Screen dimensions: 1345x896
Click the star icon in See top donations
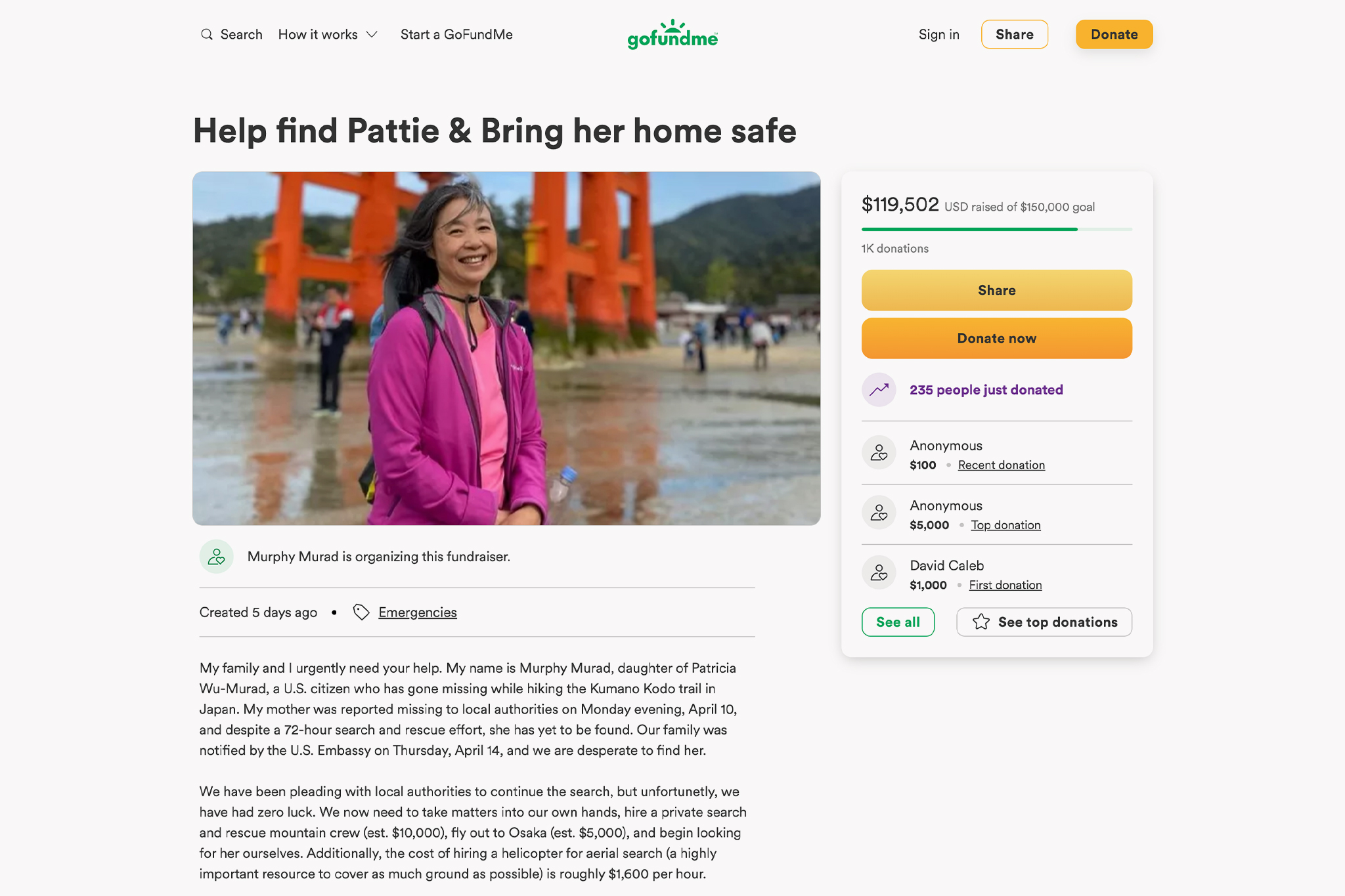pos(981,622)
